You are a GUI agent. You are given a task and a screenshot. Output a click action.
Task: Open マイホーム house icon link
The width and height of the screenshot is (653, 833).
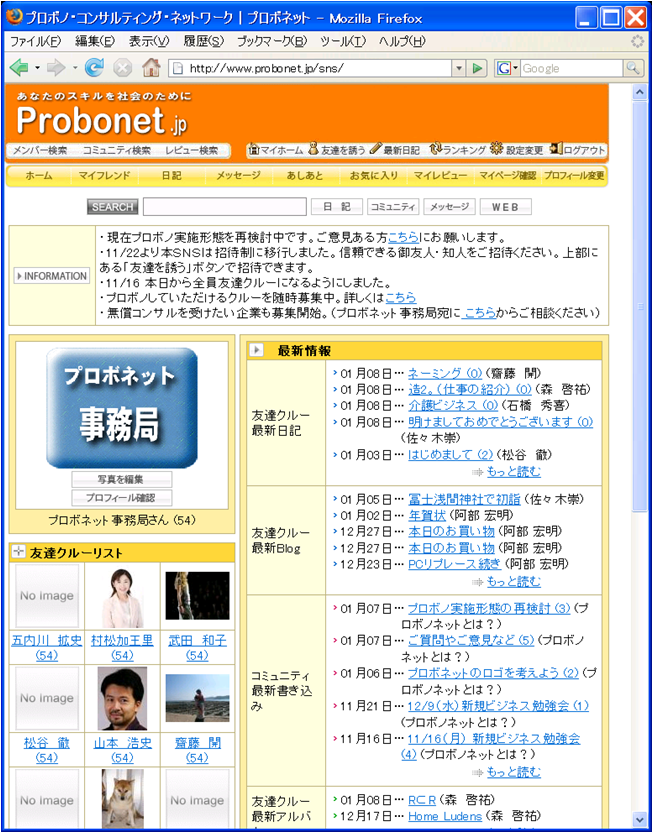tap(255, 149)
